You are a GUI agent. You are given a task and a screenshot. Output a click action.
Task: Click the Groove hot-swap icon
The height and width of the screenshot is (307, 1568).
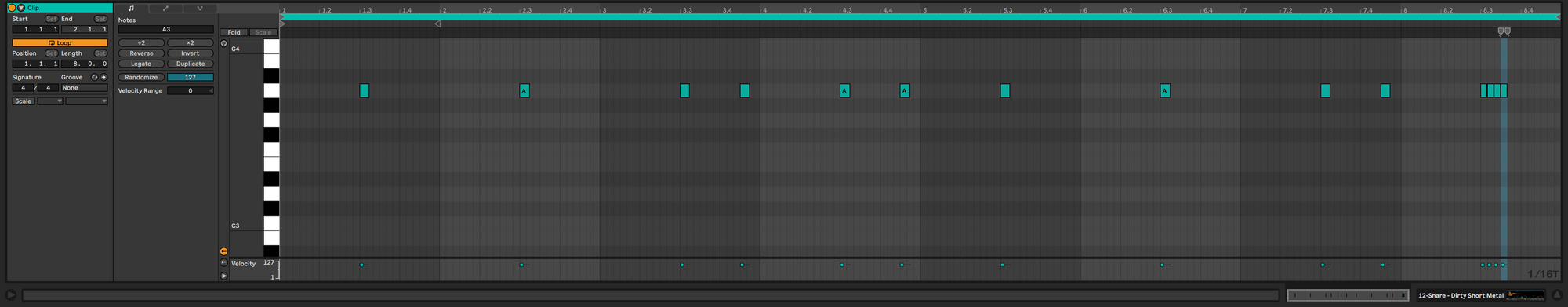click(x=95, y=77)
